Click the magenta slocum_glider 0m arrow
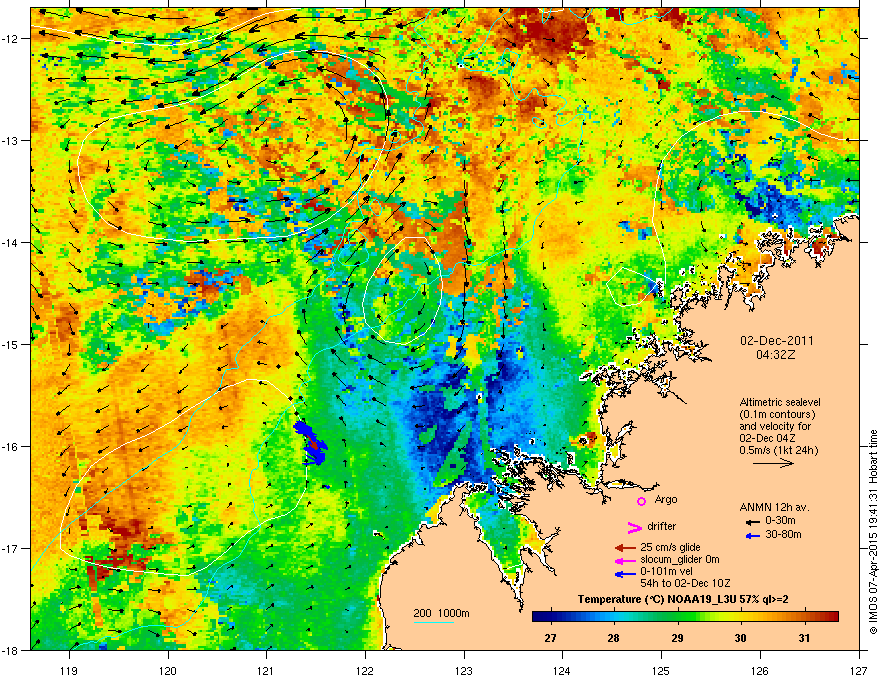The image size is (880, 680). [625, 560]
